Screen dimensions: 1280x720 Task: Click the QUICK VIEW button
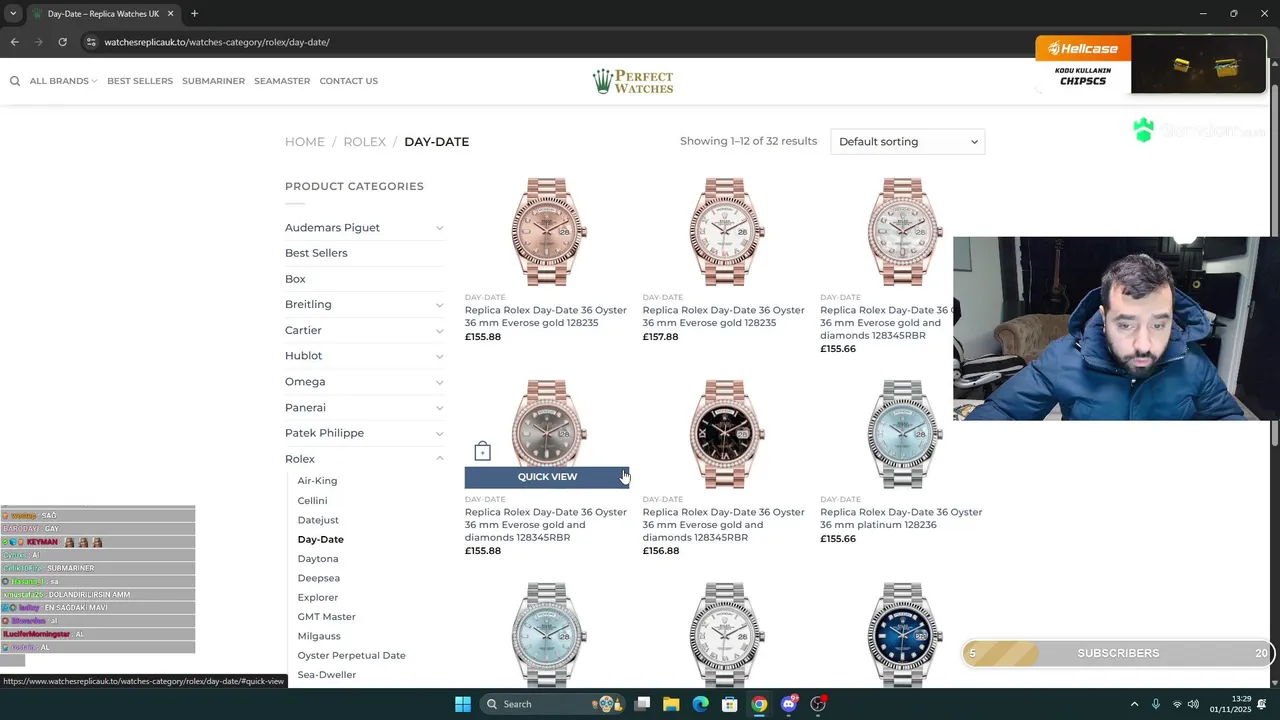coord(547,477)
